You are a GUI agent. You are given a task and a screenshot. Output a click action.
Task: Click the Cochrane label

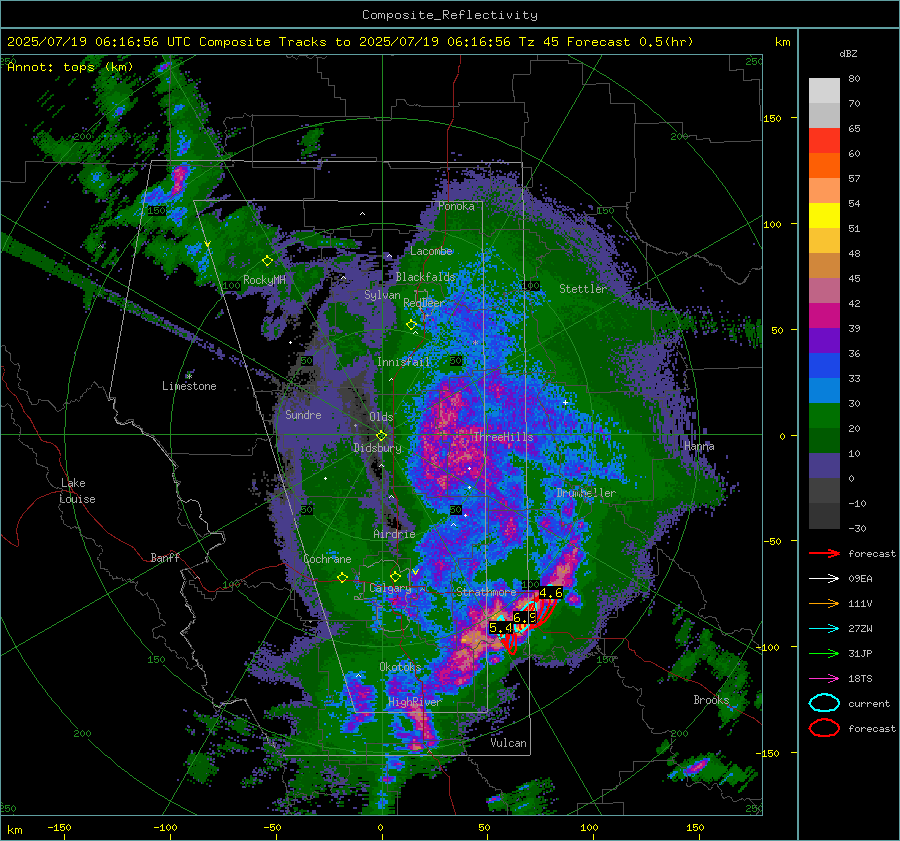[327, 559]
